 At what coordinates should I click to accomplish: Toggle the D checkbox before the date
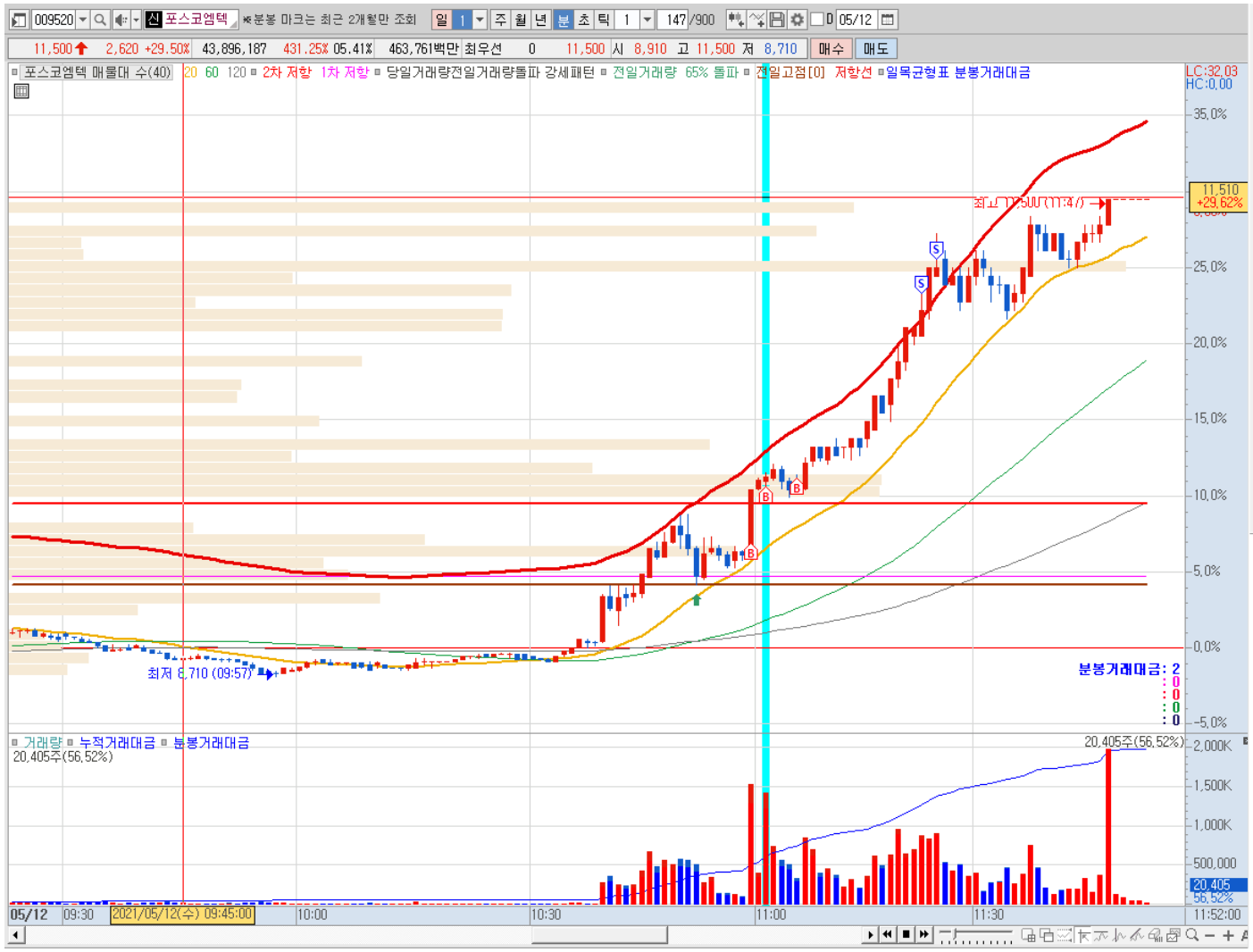tap(815, 20)
